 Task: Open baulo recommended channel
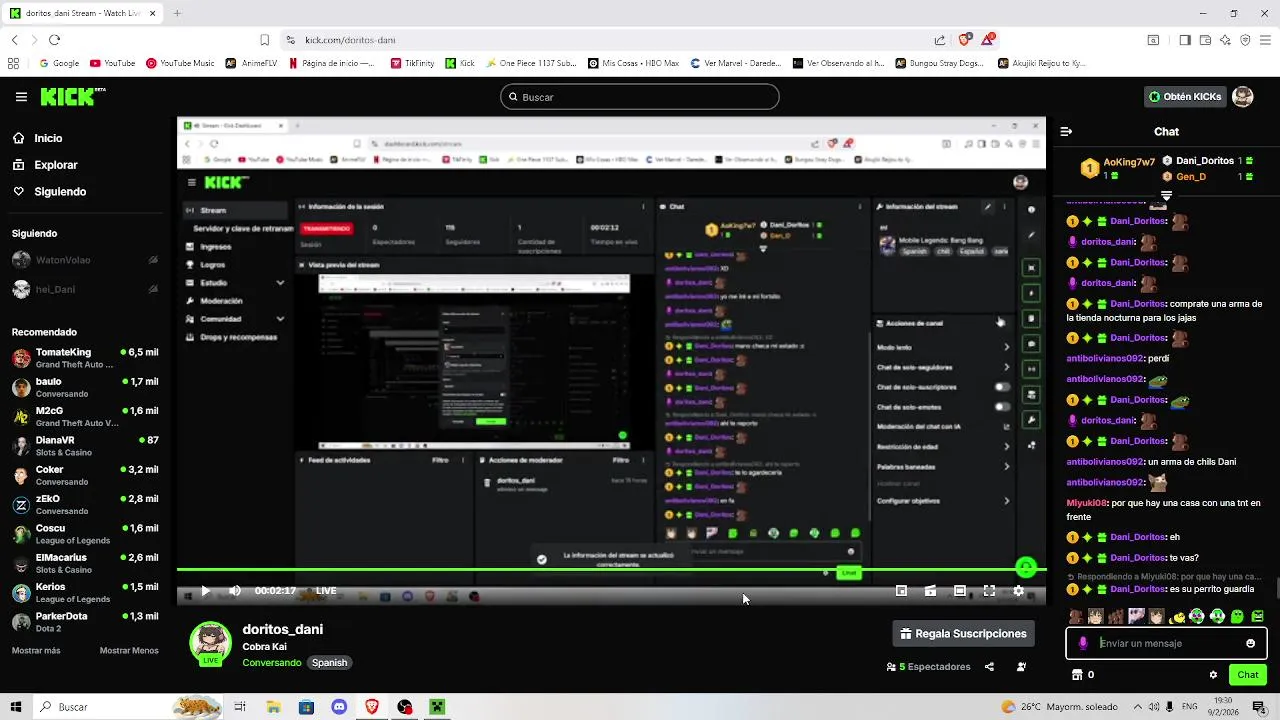(85, 387)
